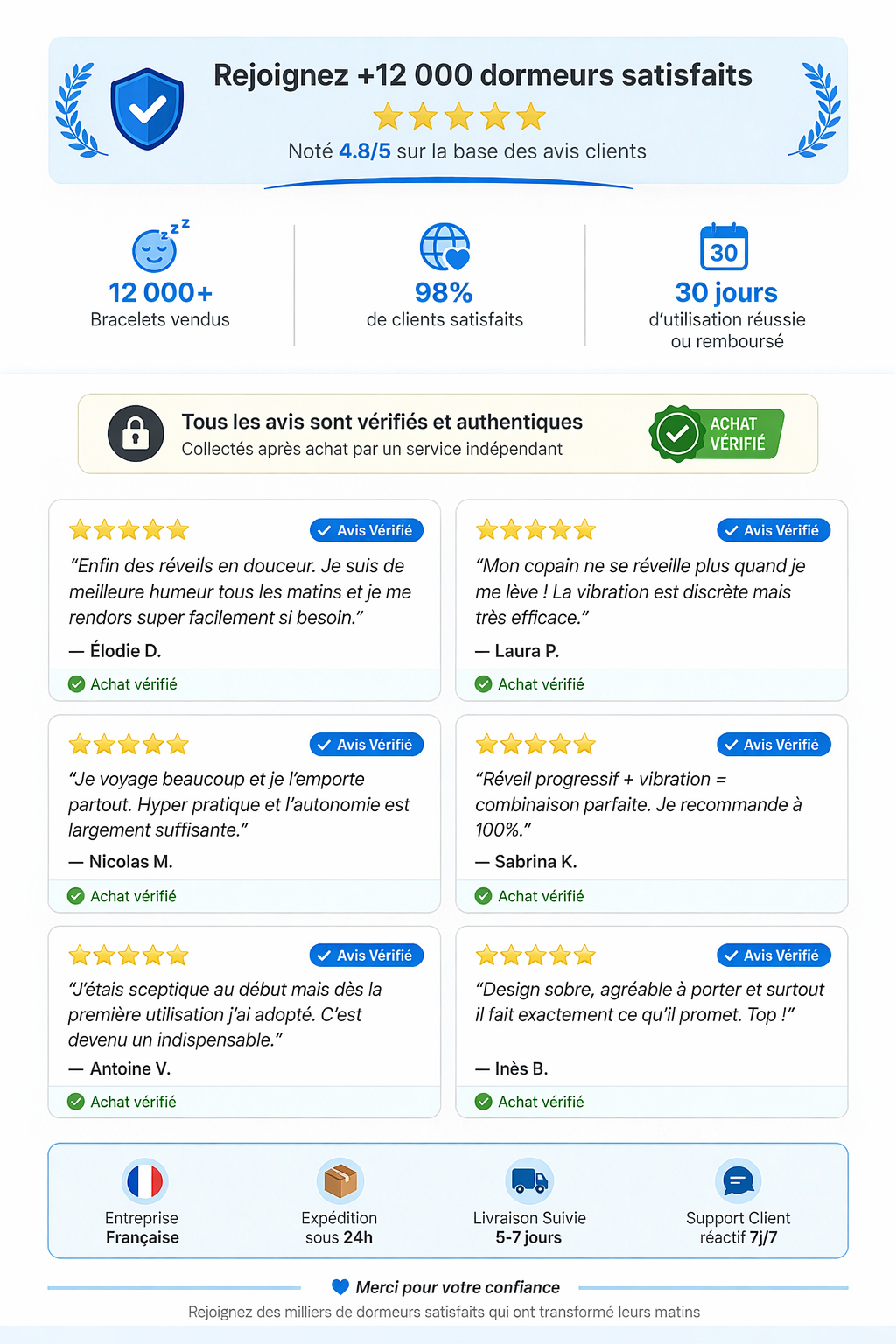
Task: Click the globe with heart icon
Action: pos(444,248)
